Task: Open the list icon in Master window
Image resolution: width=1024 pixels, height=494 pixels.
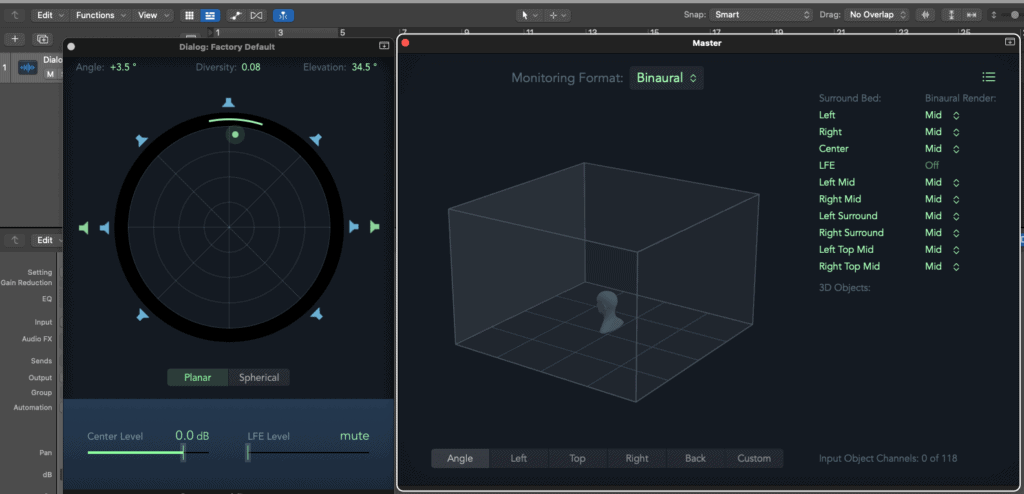Action: [988, 77]
